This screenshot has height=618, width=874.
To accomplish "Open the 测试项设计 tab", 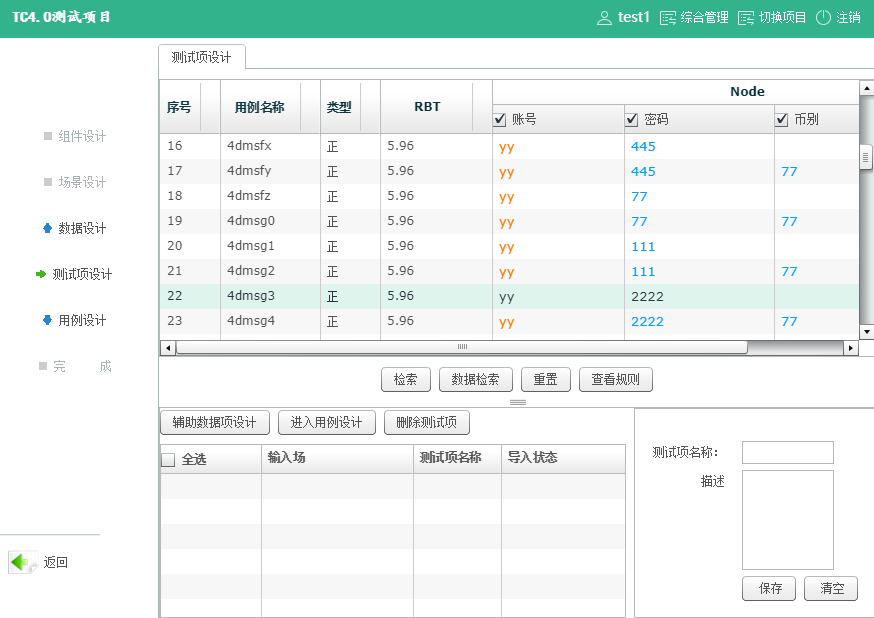I will [x=201, y=57].
